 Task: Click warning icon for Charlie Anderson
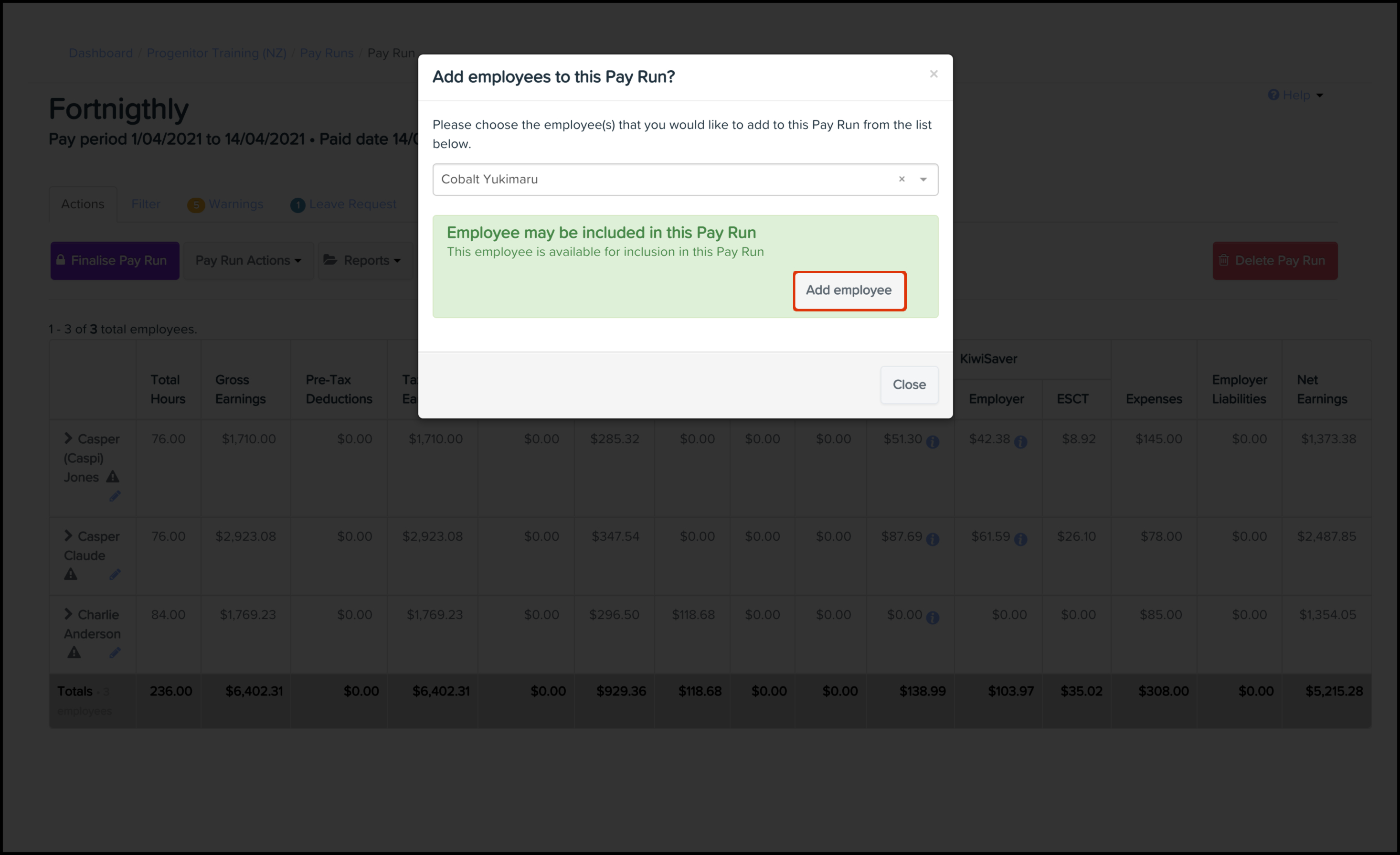(74, 652)
